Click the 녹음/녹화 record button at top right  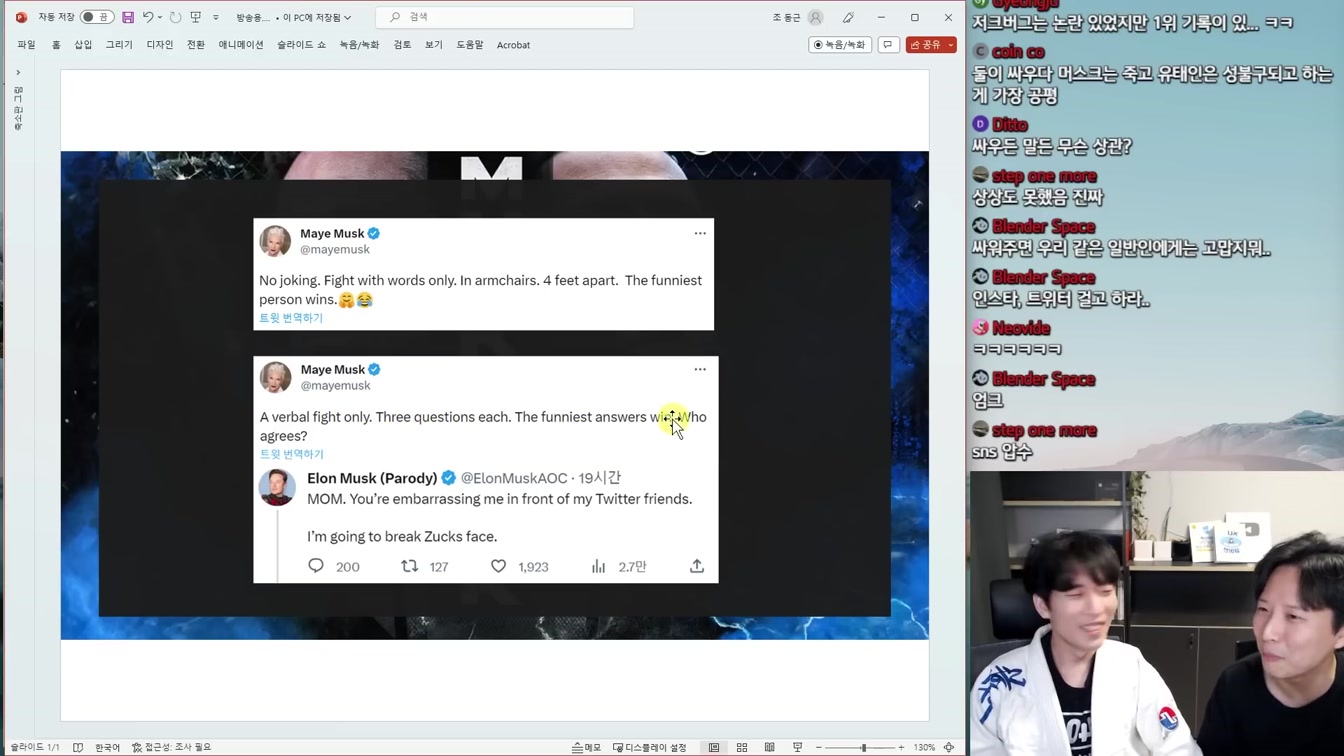tap(840, 45)
